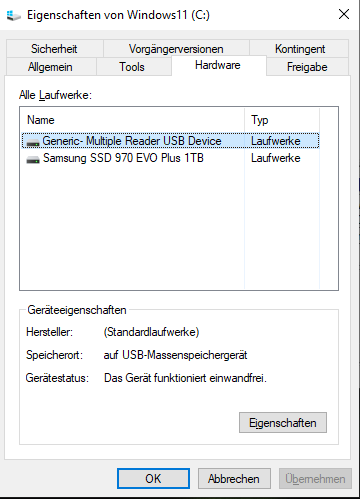360x499 pixels.
Task: Click the Generic- Multiple Reader drive icon
Action: click(x=33, y=142)
